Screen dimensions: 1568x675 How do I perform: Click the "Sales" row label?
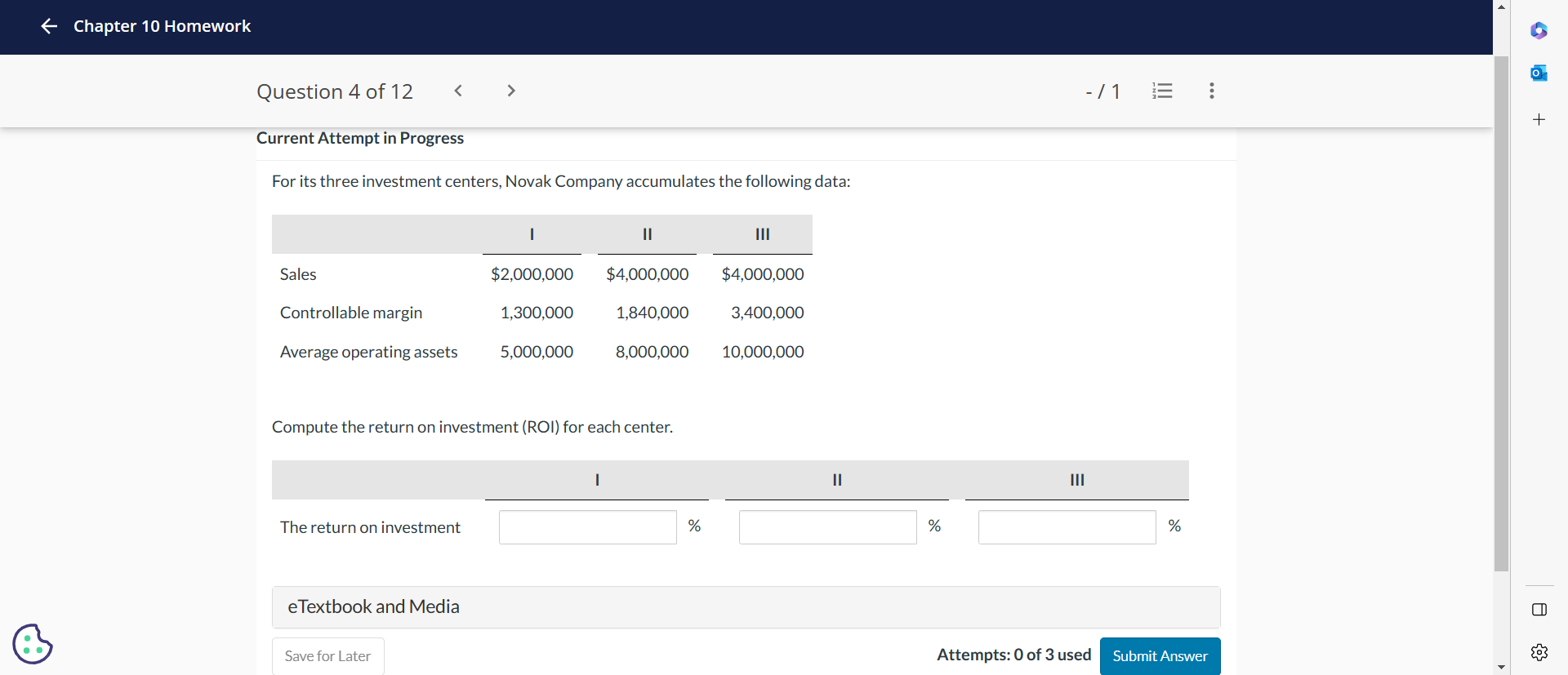tap(298, 274)
